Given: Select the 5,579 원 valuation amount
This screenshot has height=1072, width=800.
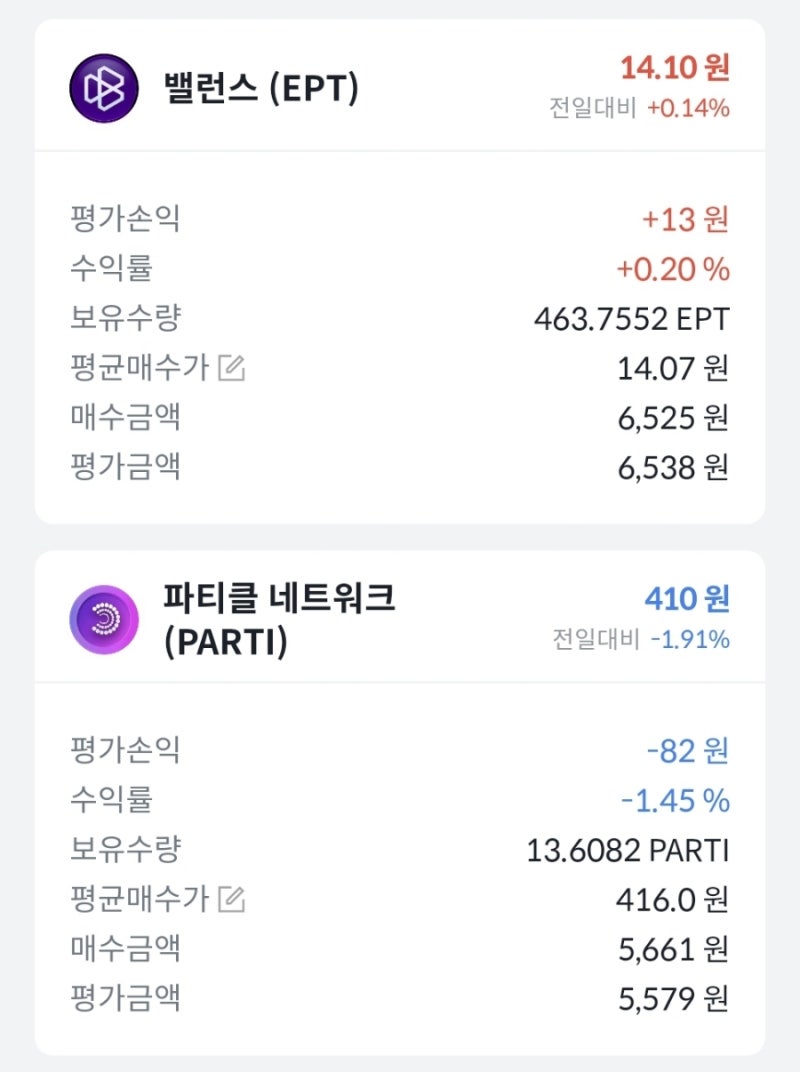Looking at the screenshot, I should click(674, 998).
